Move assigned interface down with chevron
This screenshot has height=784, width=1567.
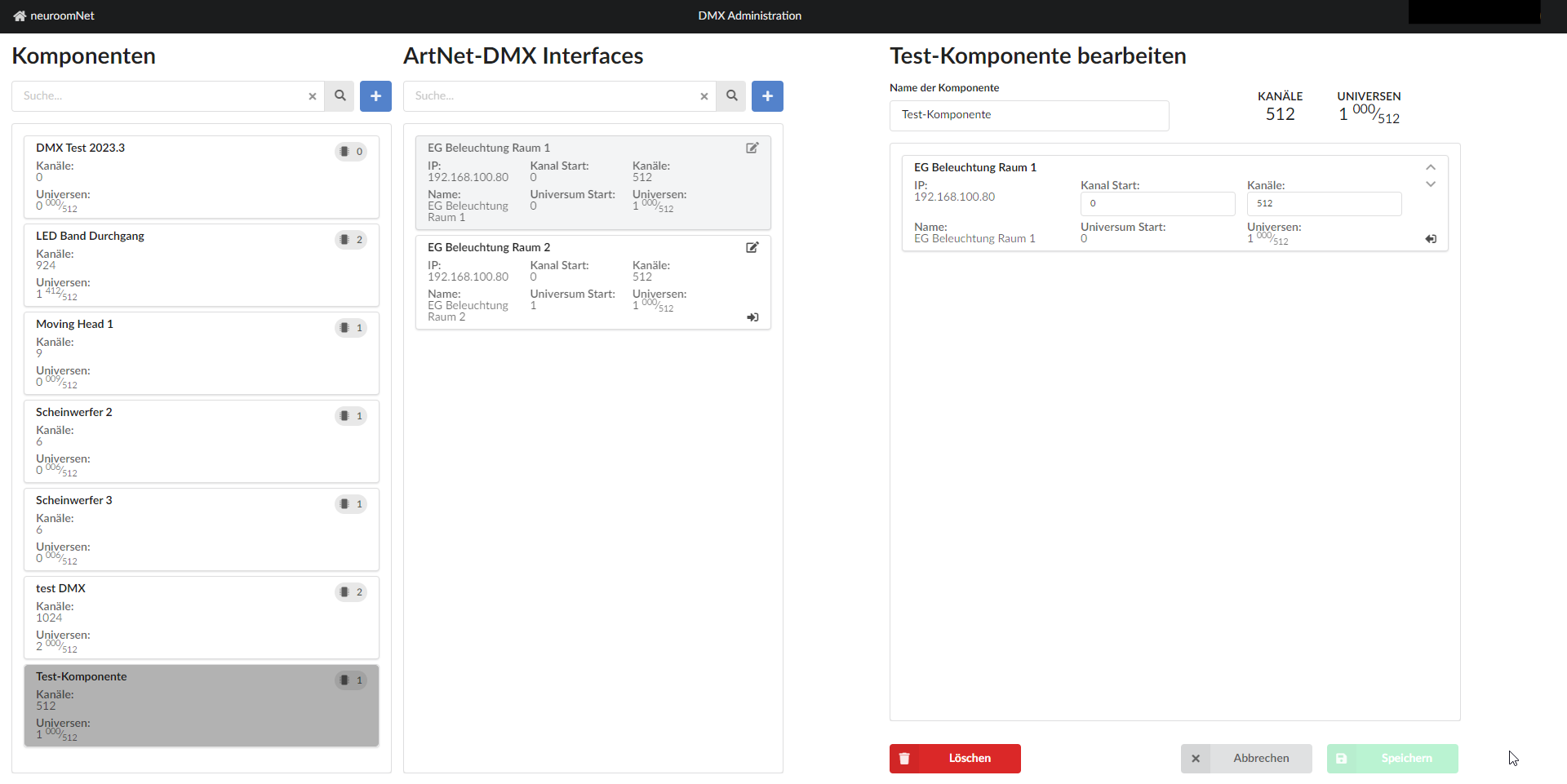click(x=1431, y=184)
